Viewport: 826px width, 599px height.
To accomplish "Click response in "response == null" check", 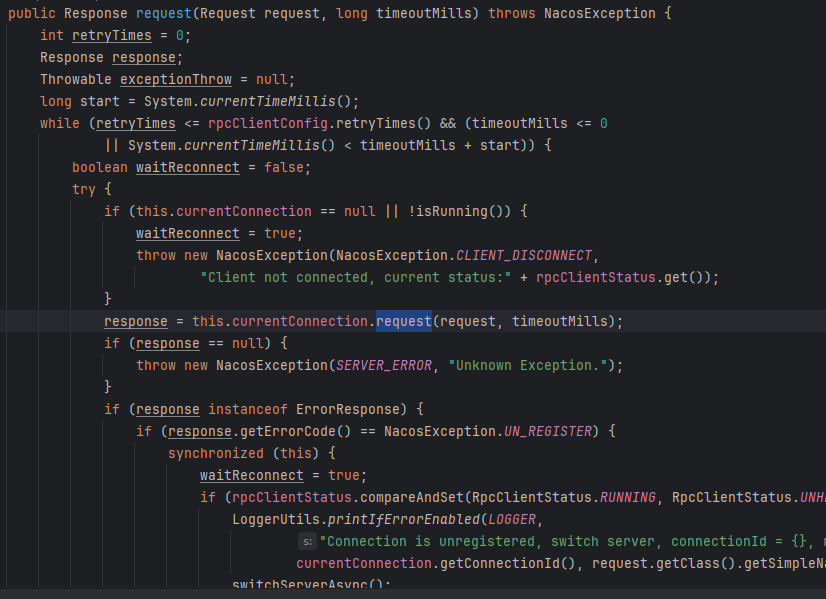I will pyautogui.click(x=168, y=343).
